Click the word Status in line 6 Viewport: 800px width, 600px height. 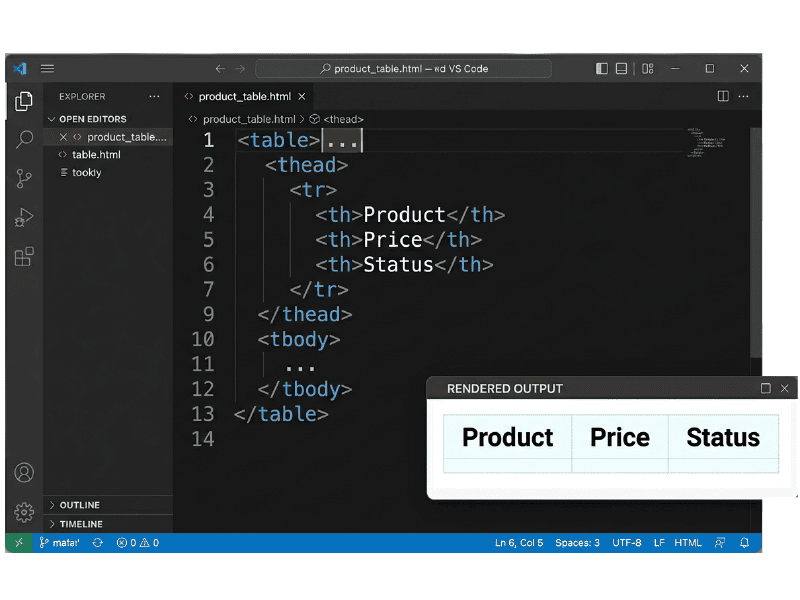398,265
